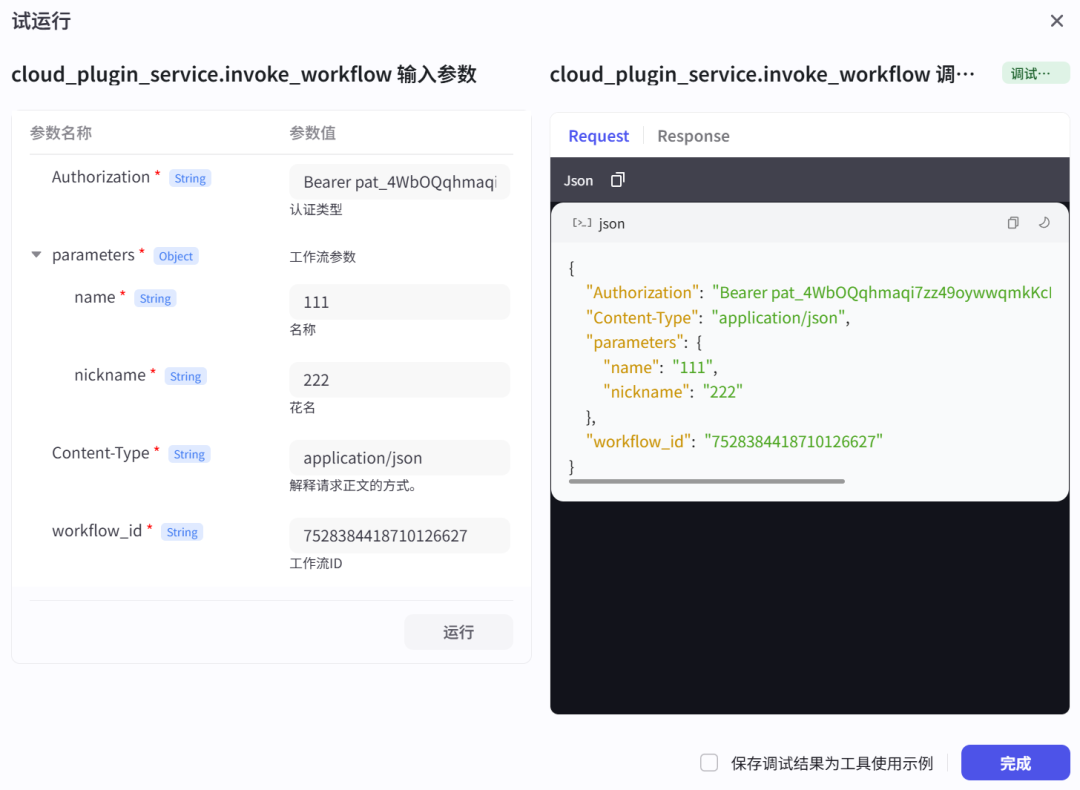Select the Request tab
This screenshot has width=1080, height=790.
[598, 136]
